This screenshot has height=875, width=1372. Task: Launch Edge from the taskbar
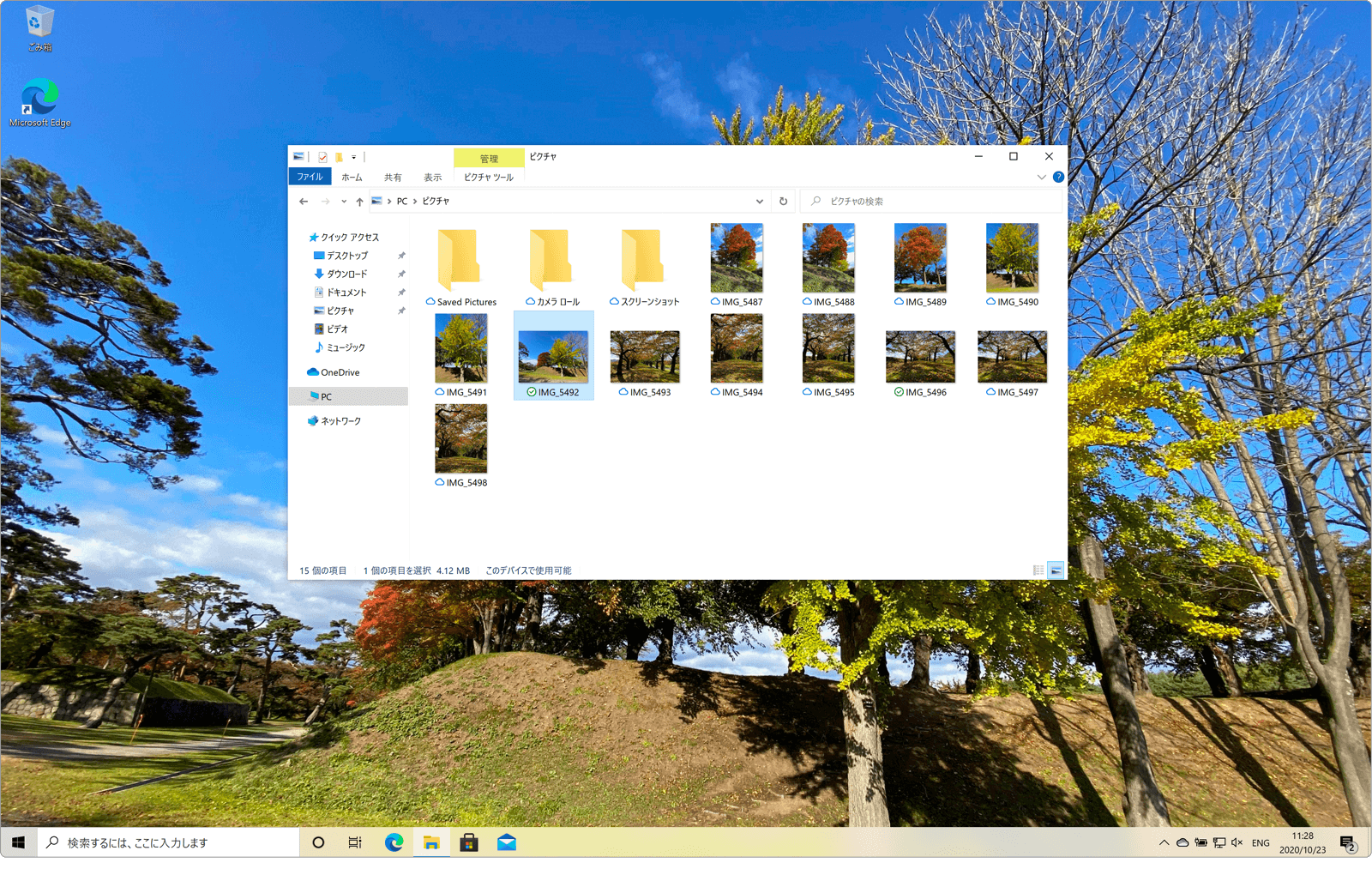coord(394,843)
